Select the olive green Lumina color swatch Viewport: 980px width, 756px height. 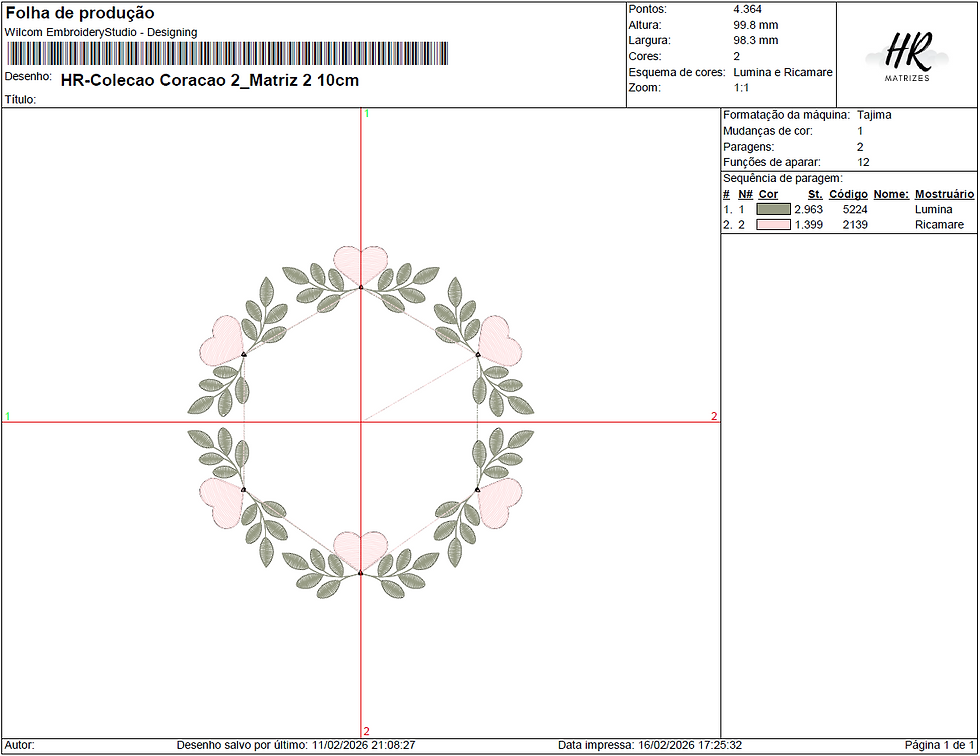coord(773,209)
